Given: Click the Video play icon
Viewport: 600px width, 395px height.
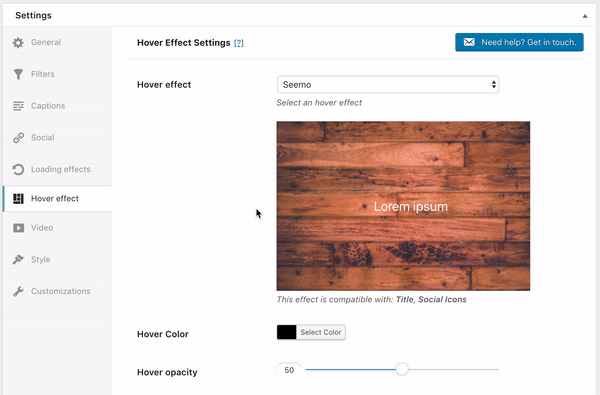Looking at the screenshot, I should click(x=18, y=228).
